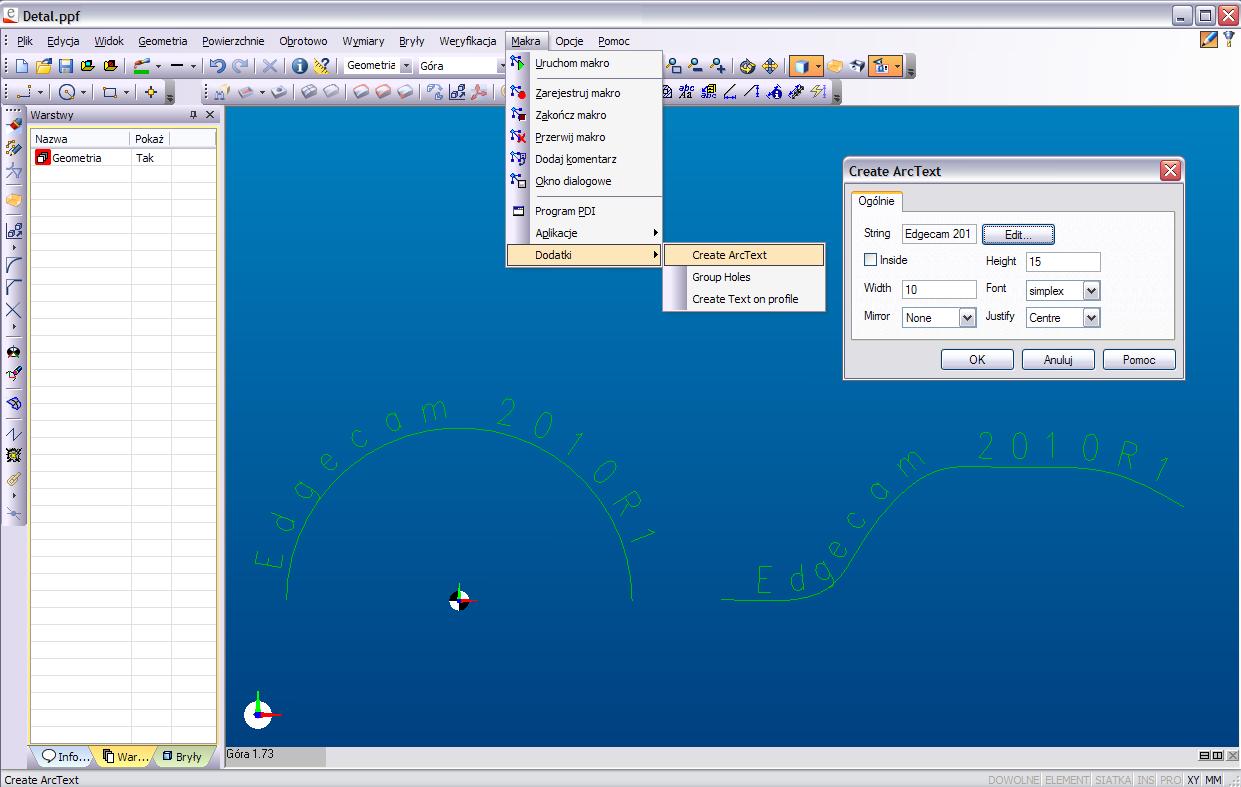Undo the last action

(217, 66)
